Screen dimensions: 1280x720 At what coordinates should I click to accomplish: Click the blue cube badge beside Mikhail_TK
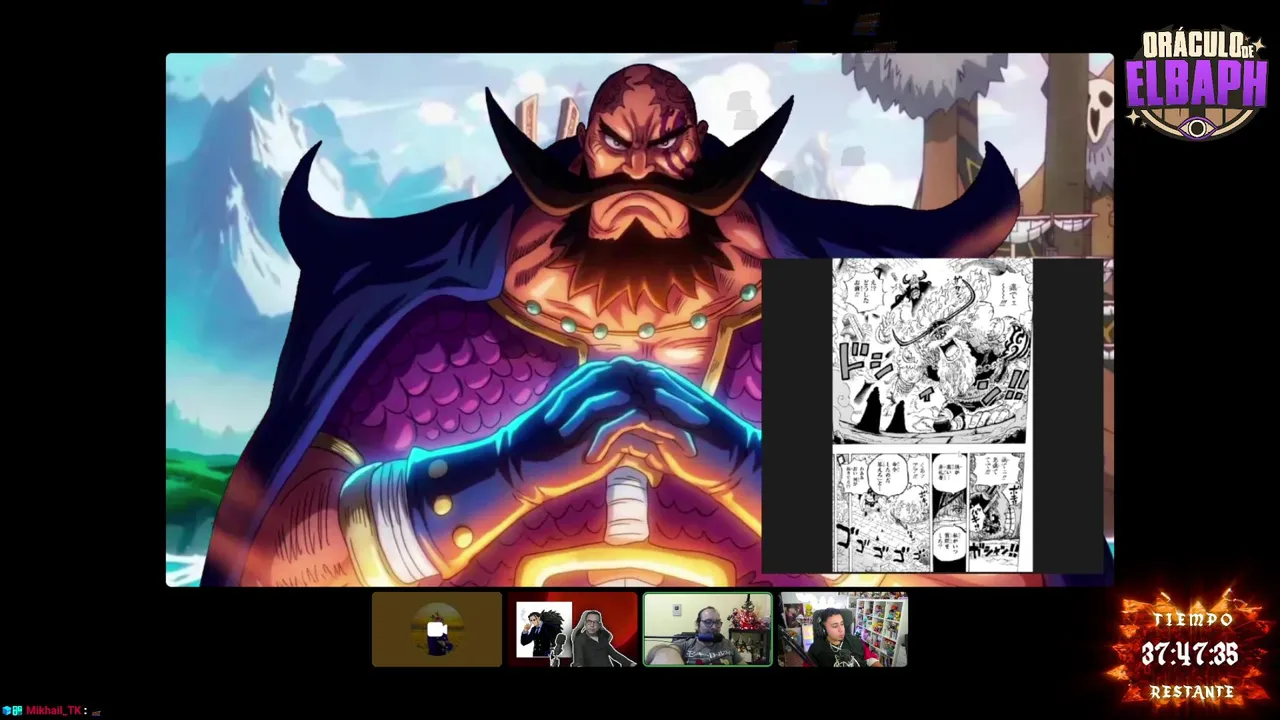(x=7, y=710)
